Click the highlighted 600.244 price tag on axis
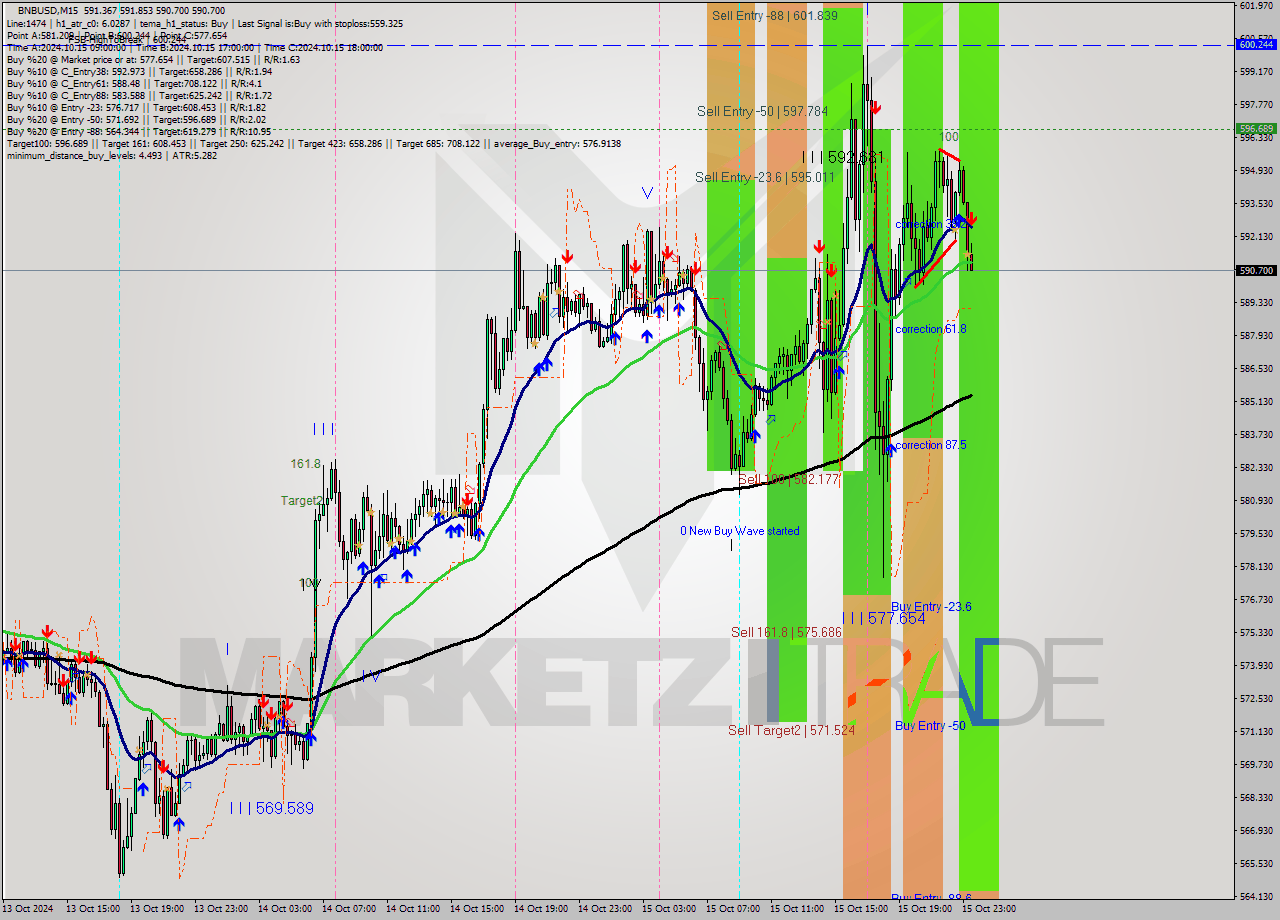This screenshot has width=1280, height=920. click(1256, 44)
